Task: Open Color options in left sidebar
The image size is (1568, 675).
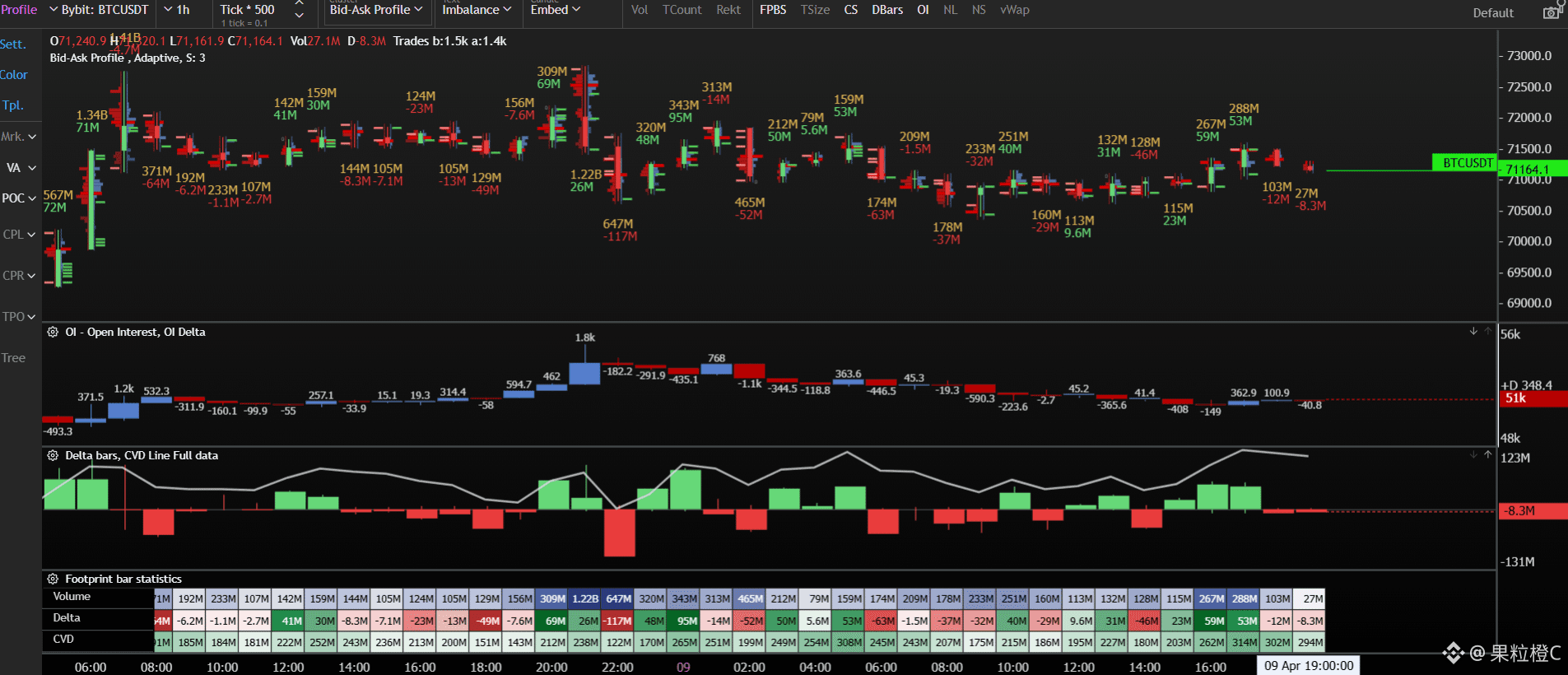Action: [14, 75]
